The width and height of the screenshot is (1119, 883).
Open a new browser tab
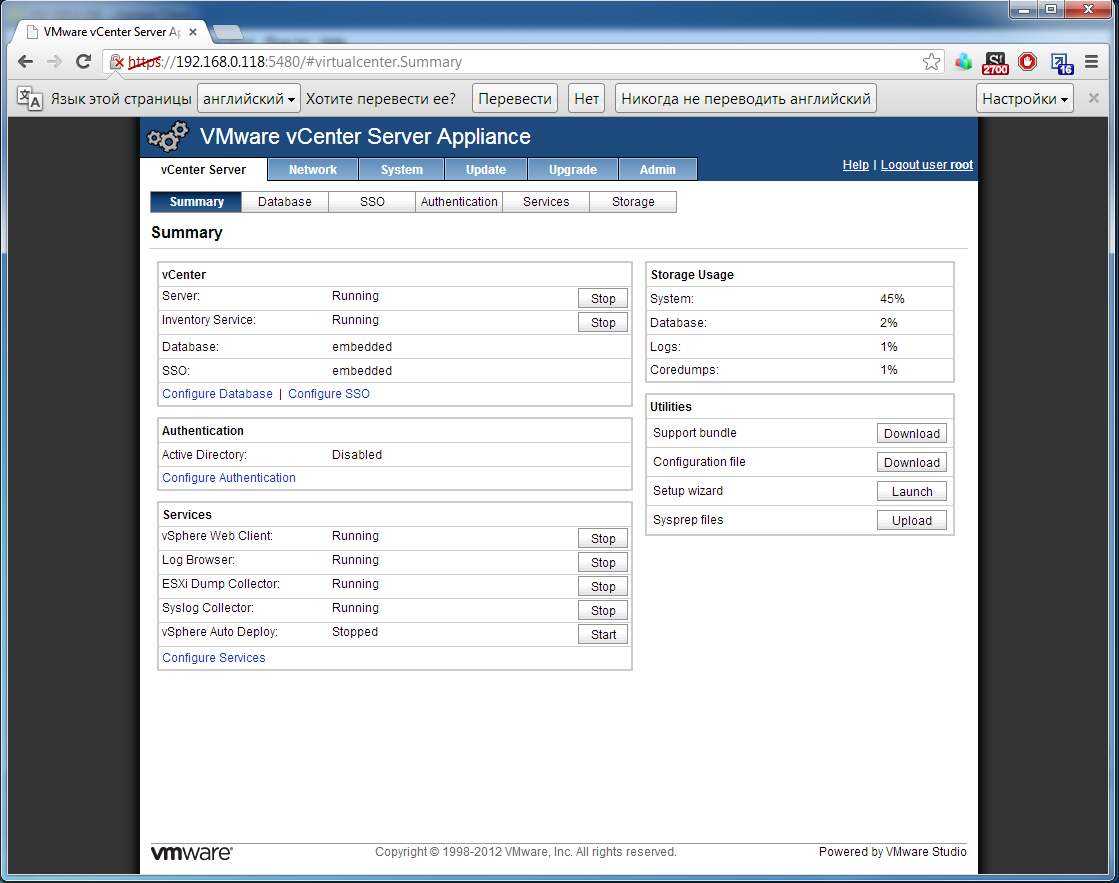pyautogui.click(x=228, y=32)
